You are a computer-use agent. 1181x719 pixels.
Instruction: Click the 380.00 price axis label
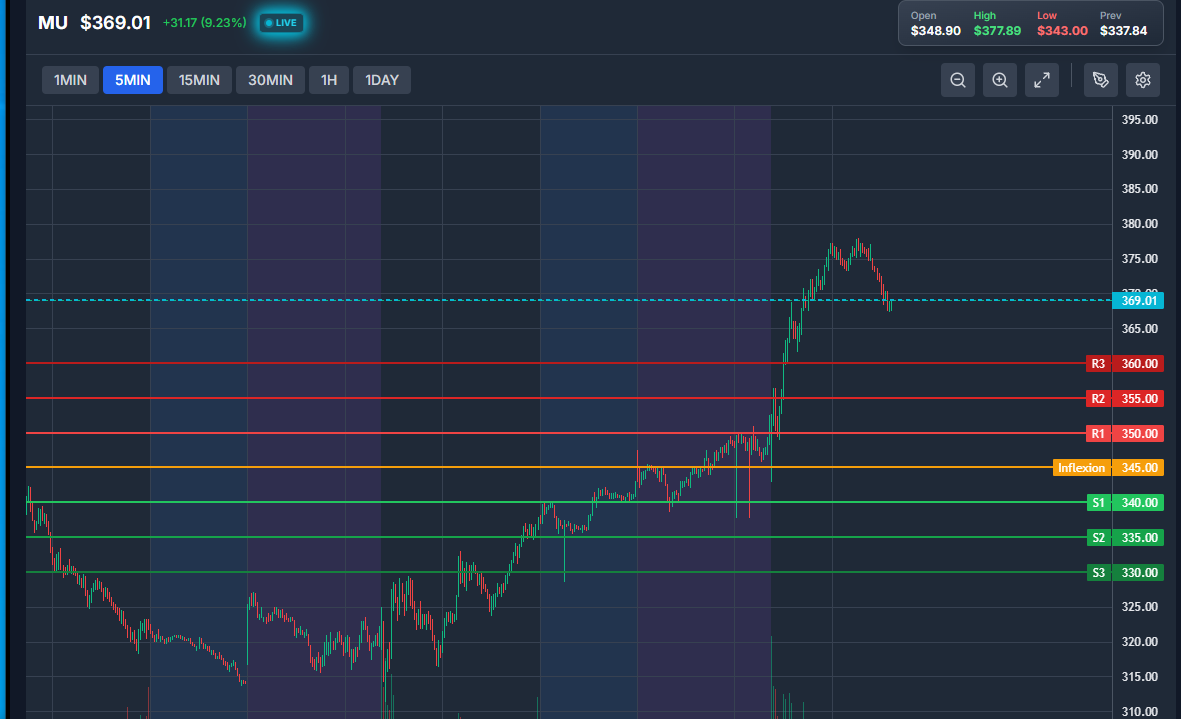click(x=1140, y=224)
